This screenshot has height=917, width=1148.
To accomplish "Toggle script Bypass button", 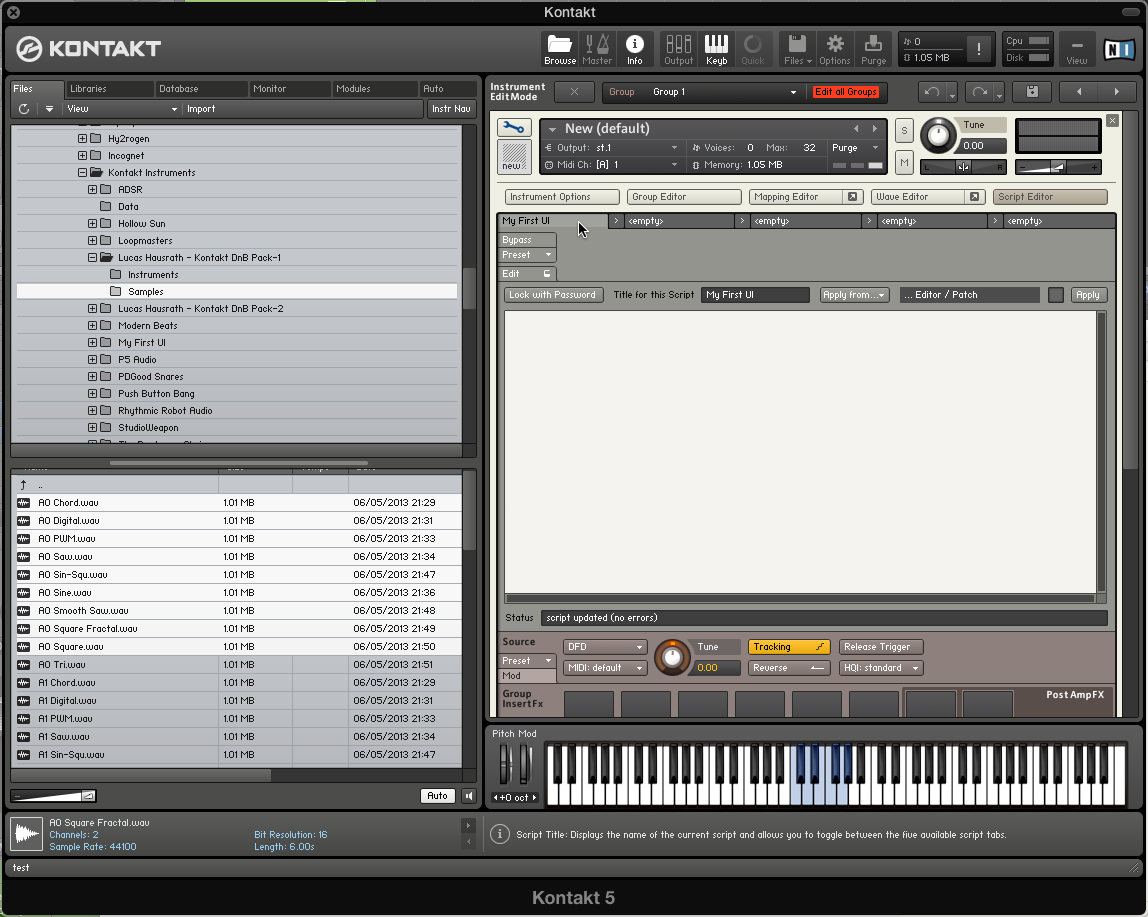I will pyautogui.click(x=526, y=240).
